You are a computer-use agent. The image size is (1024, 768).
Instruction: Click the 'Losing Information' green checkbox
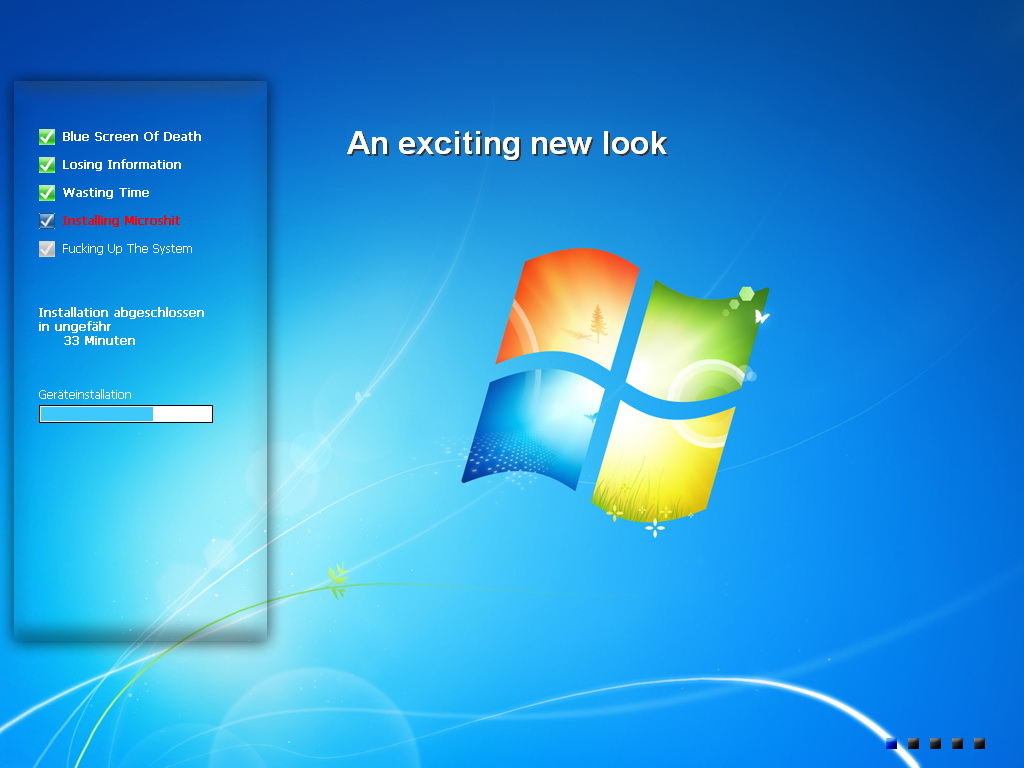(47, 165)
